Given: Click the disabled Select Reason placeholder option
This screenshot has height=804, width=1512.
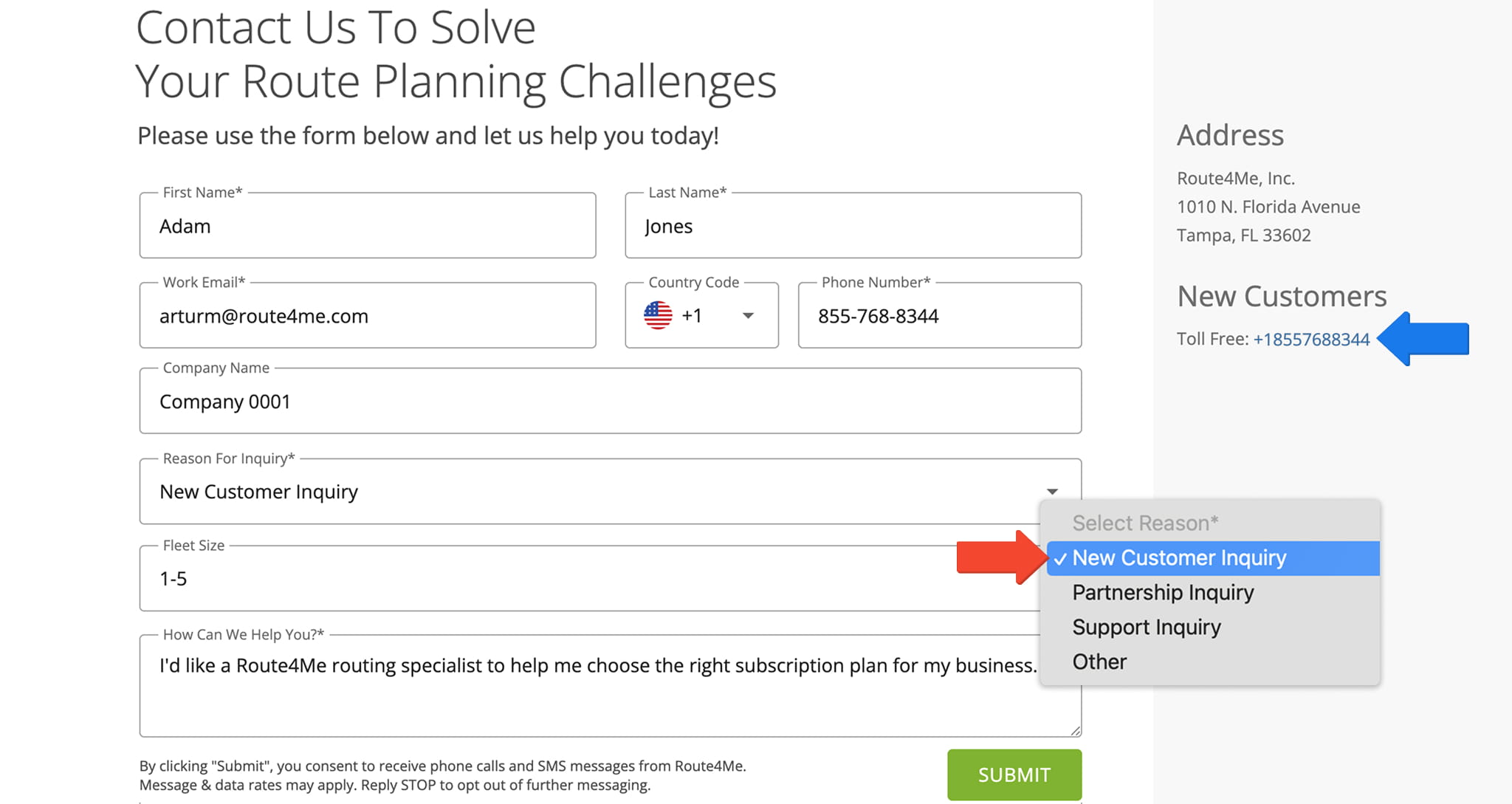Looking at the screenshot, I should click(1145, 523).
